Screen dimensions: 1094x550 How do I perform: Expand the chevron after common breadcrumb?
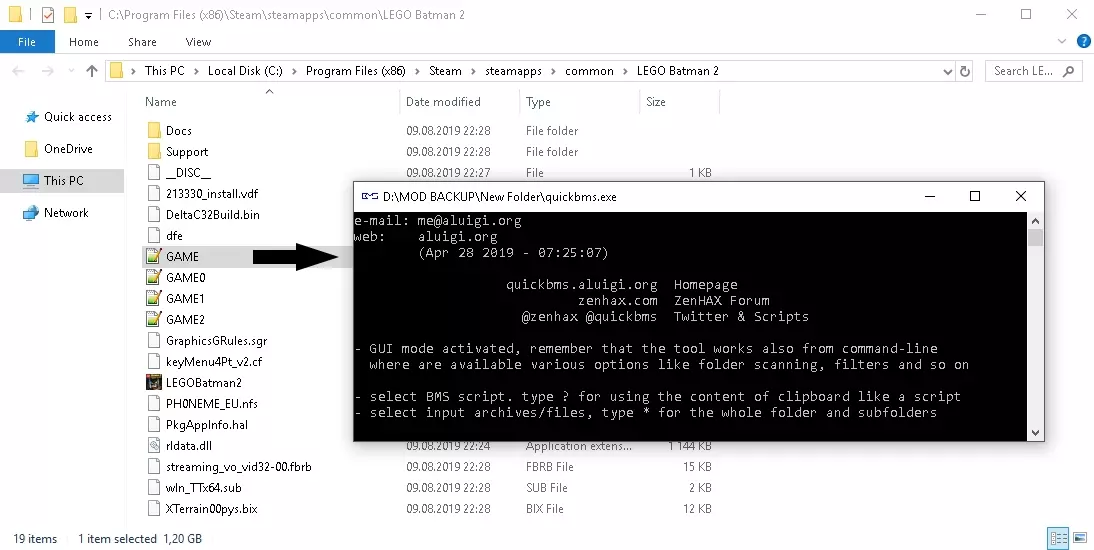(624, 71)
